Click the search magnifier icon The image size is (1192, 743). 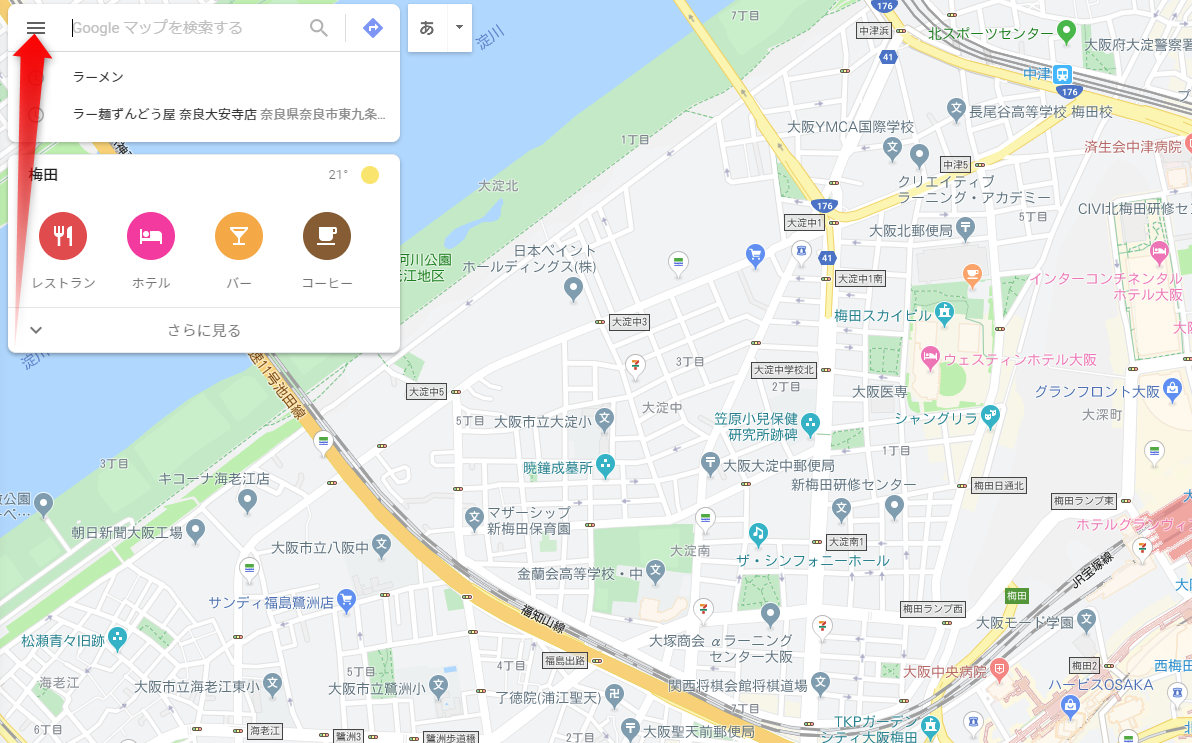319,28
